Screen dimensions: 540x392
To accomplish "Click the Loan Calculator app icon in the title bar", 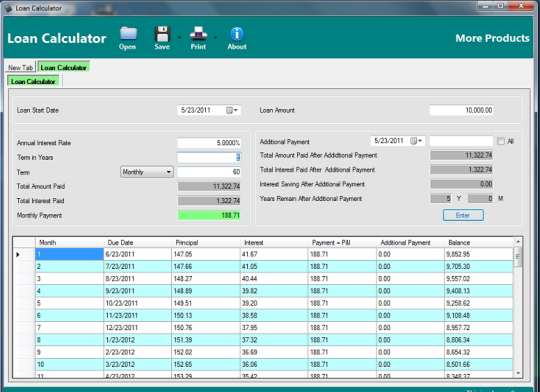I will point(8,8).
